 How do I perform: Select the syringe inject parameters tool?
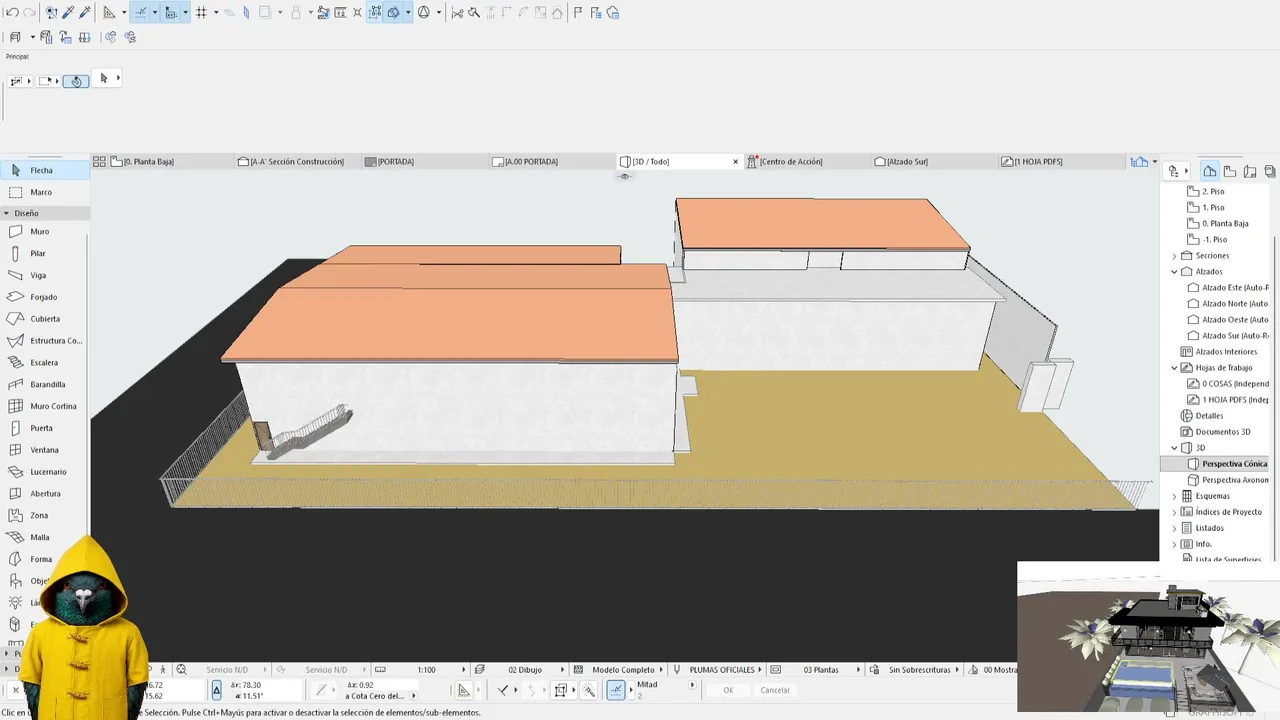coord(85,13)
